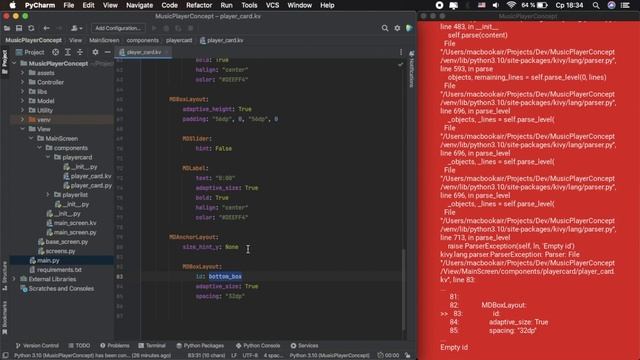This screenshot has width=640, height=360.
Task: Open macOS Spotlight search in menu bar
Action: coord(596,5)
